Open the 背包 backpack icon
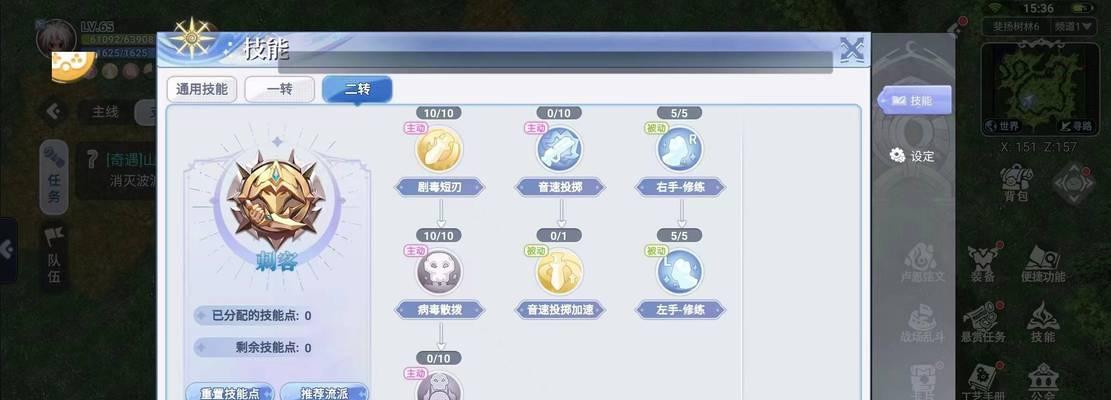Screen dimensions: 1111x400 click(1016, 183)
